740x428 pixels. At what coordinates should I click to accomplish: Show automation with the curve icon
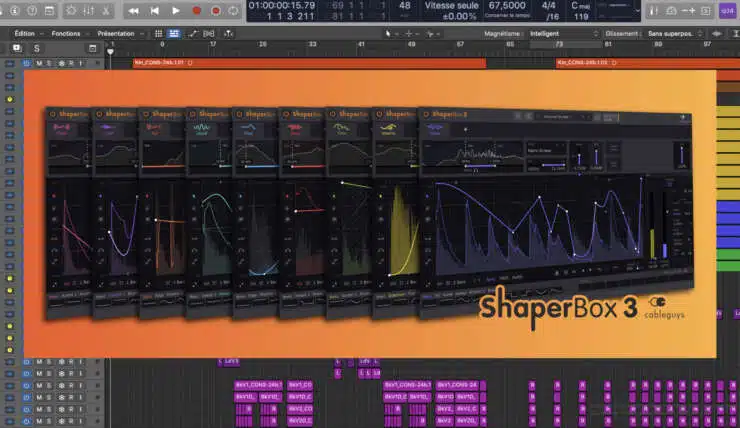(x=193, y=34)
